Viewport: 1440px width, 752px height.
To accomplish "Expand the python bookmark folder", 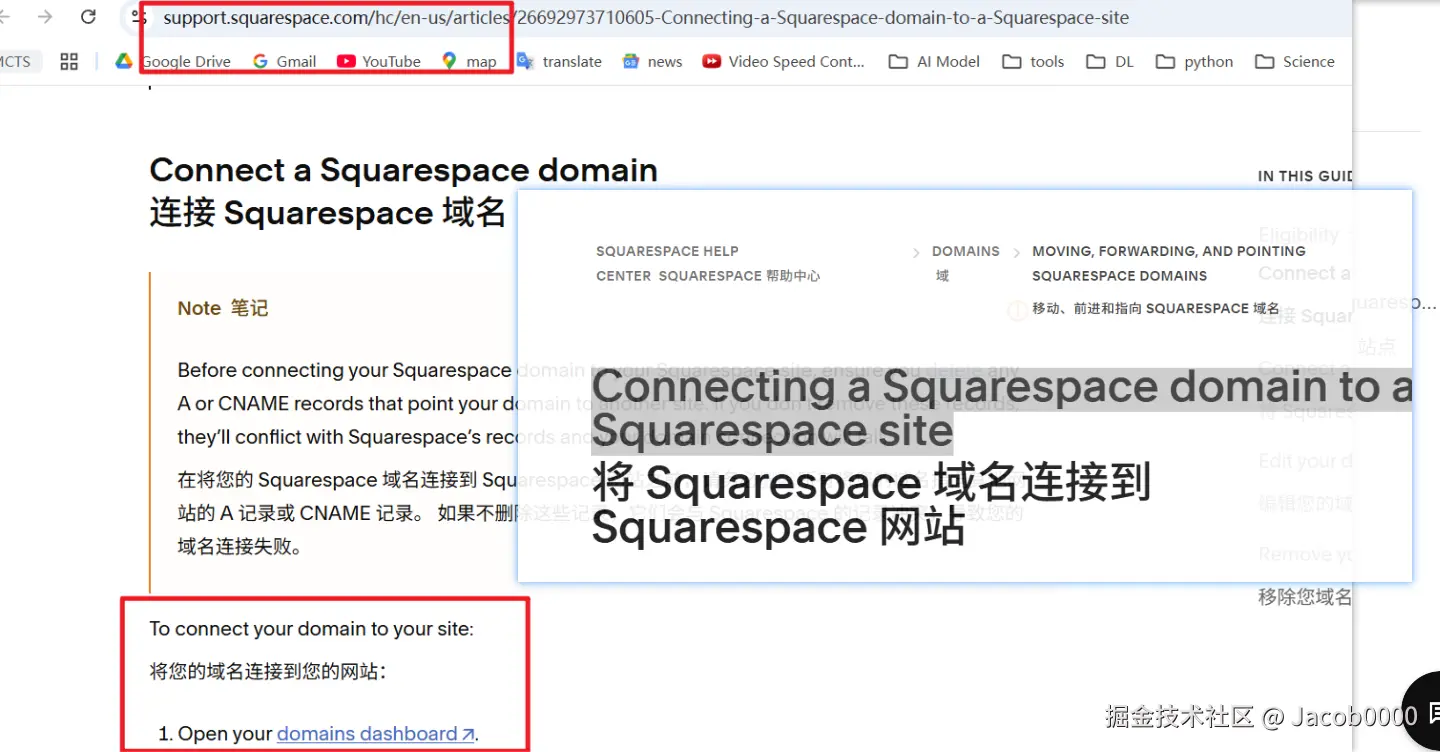I will [x=1194, y=62].
